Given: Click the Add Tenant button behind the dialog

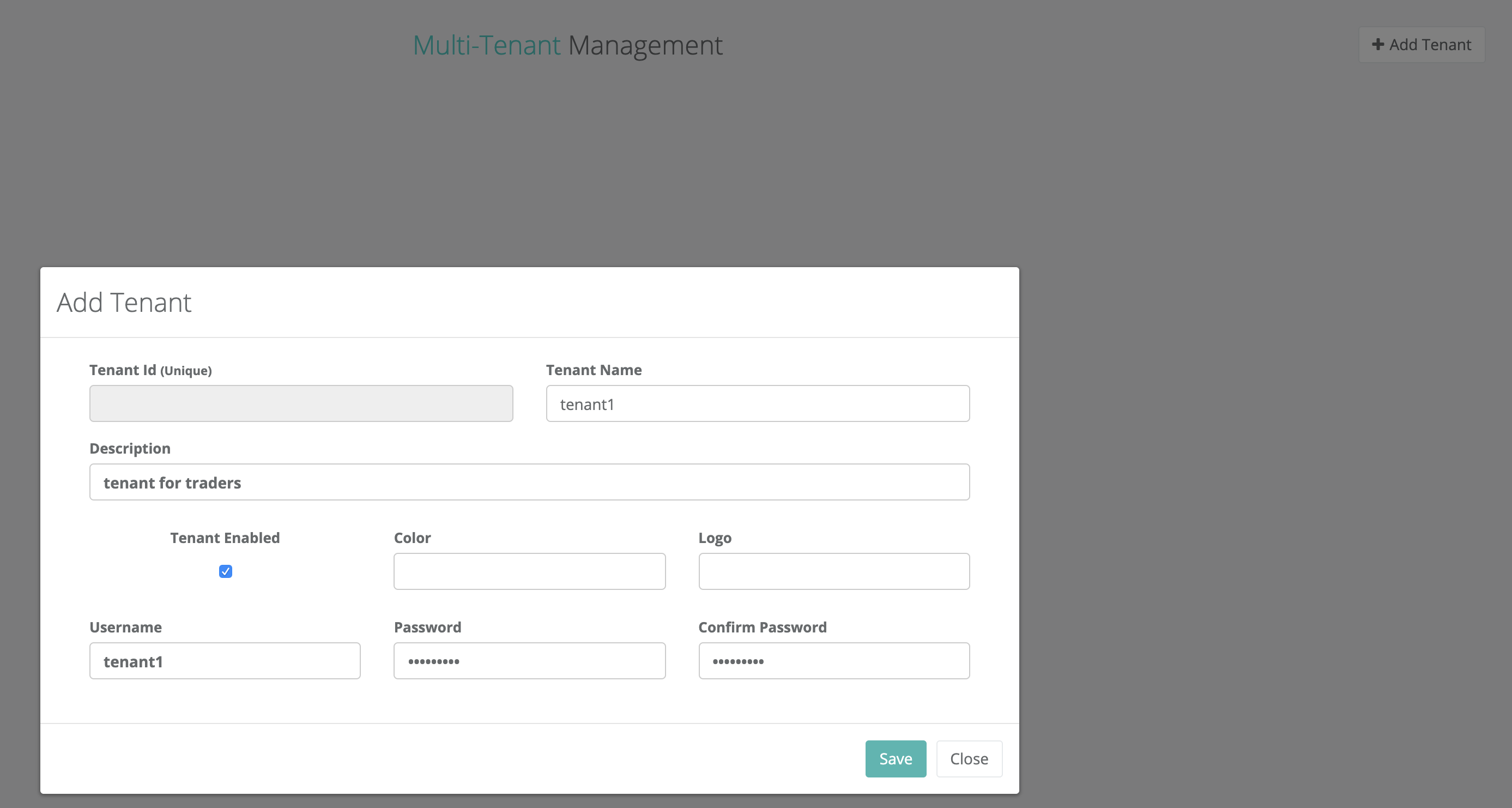Looking at the screenshot, I should point(1421,45).
